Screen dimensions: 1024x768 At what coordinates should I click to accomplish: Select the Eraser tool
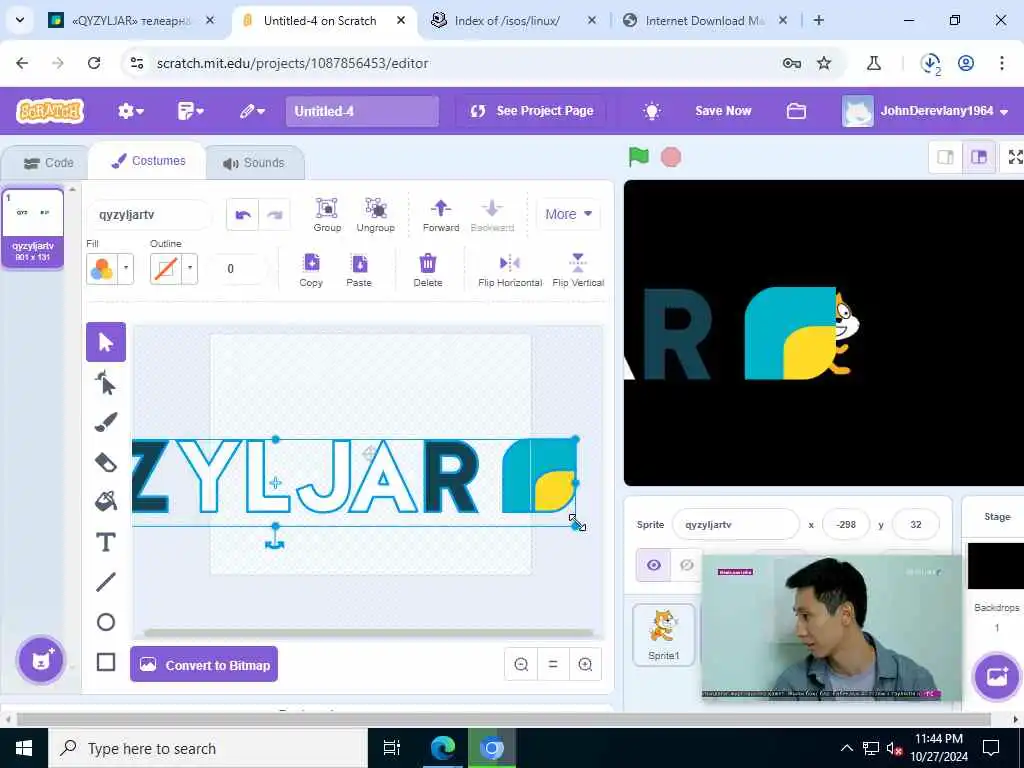tap(106, 462)
